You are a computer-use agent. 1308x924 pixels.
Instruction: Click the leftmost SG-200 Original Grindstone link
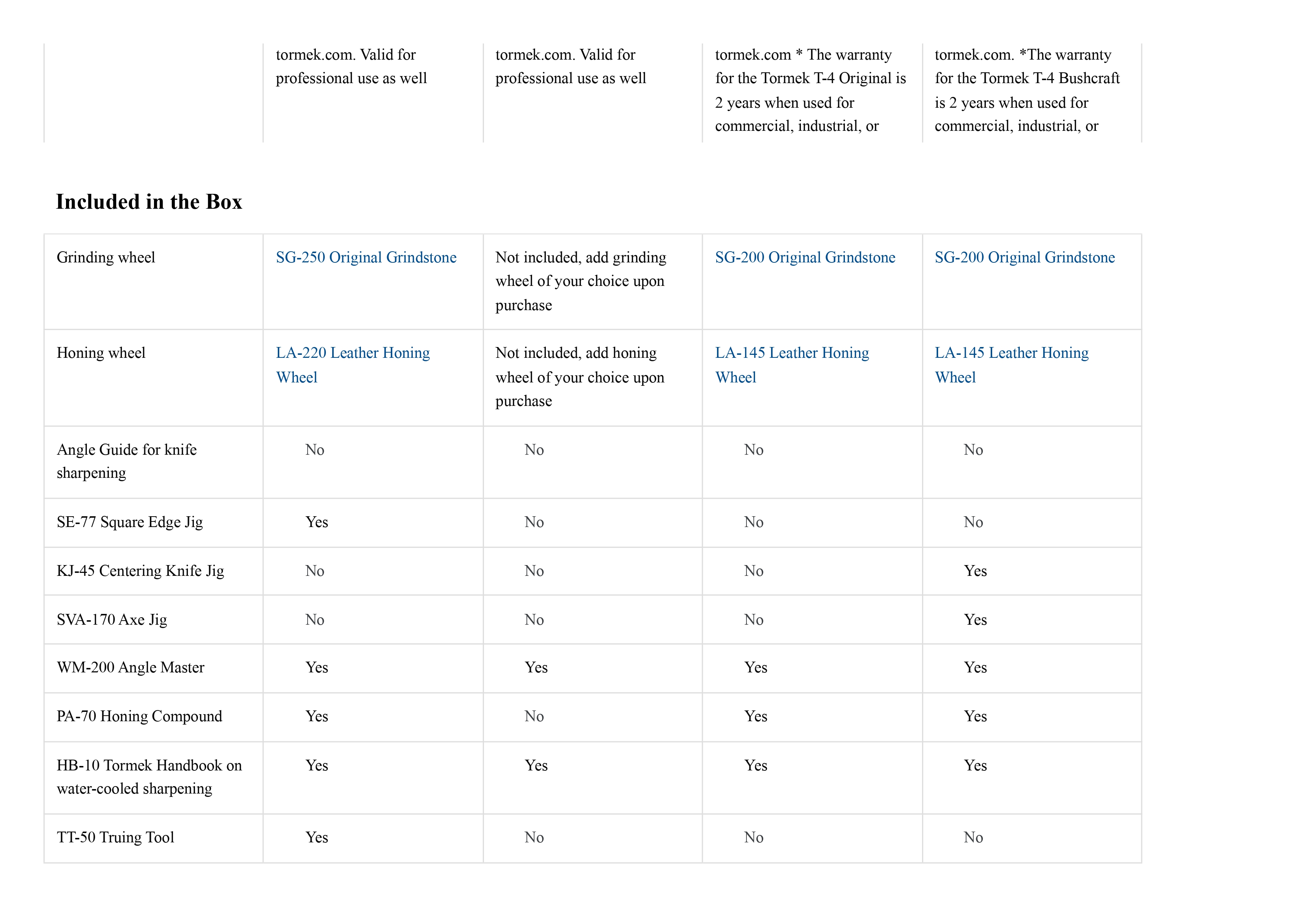(805, 257)
